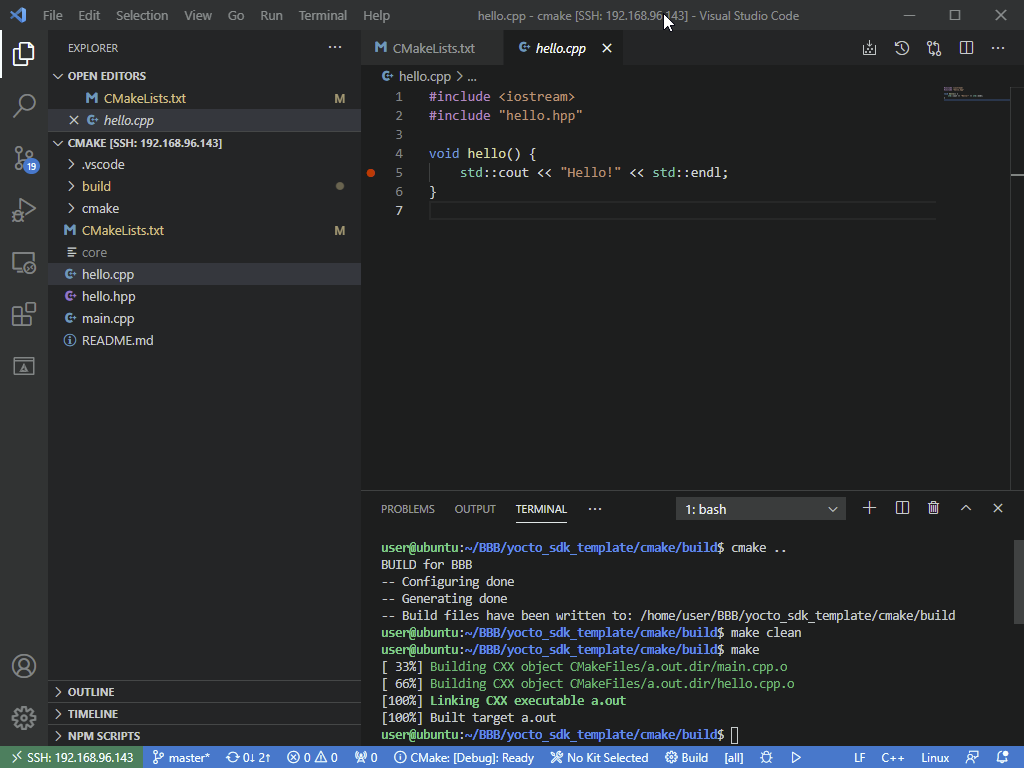The image size is (1024, 768).
Task: Click the CMake Build button in status bar
Action: pos(687,758)
